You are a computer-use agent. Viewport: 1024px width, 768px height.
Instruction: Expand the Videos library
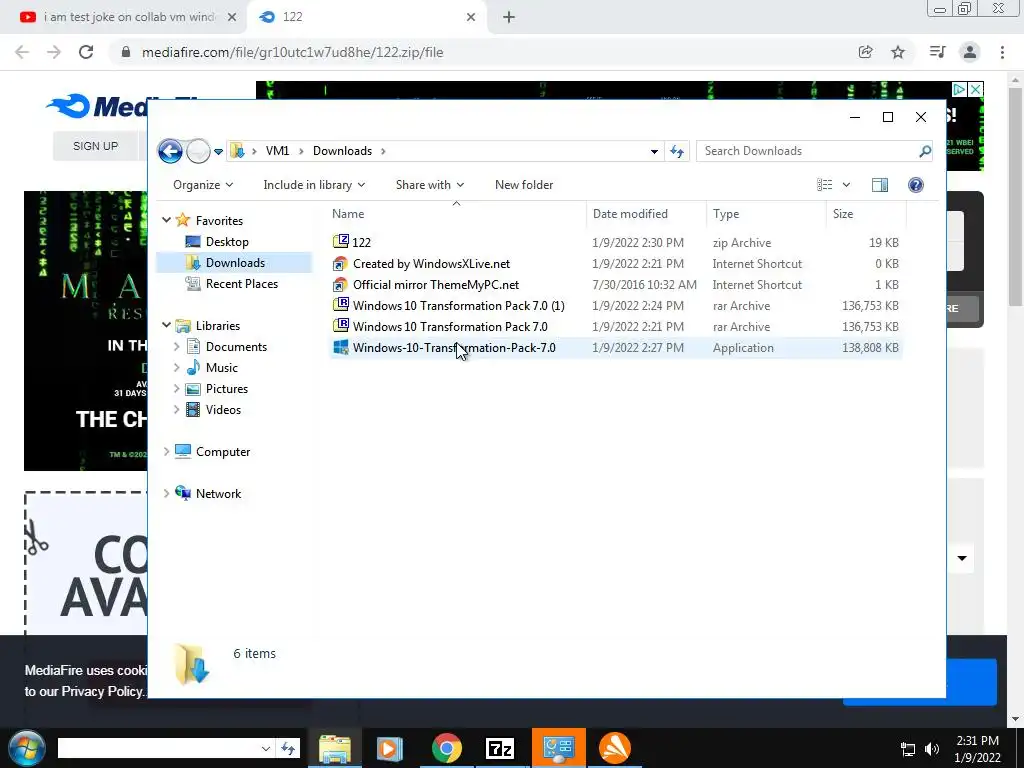(176, 409)
